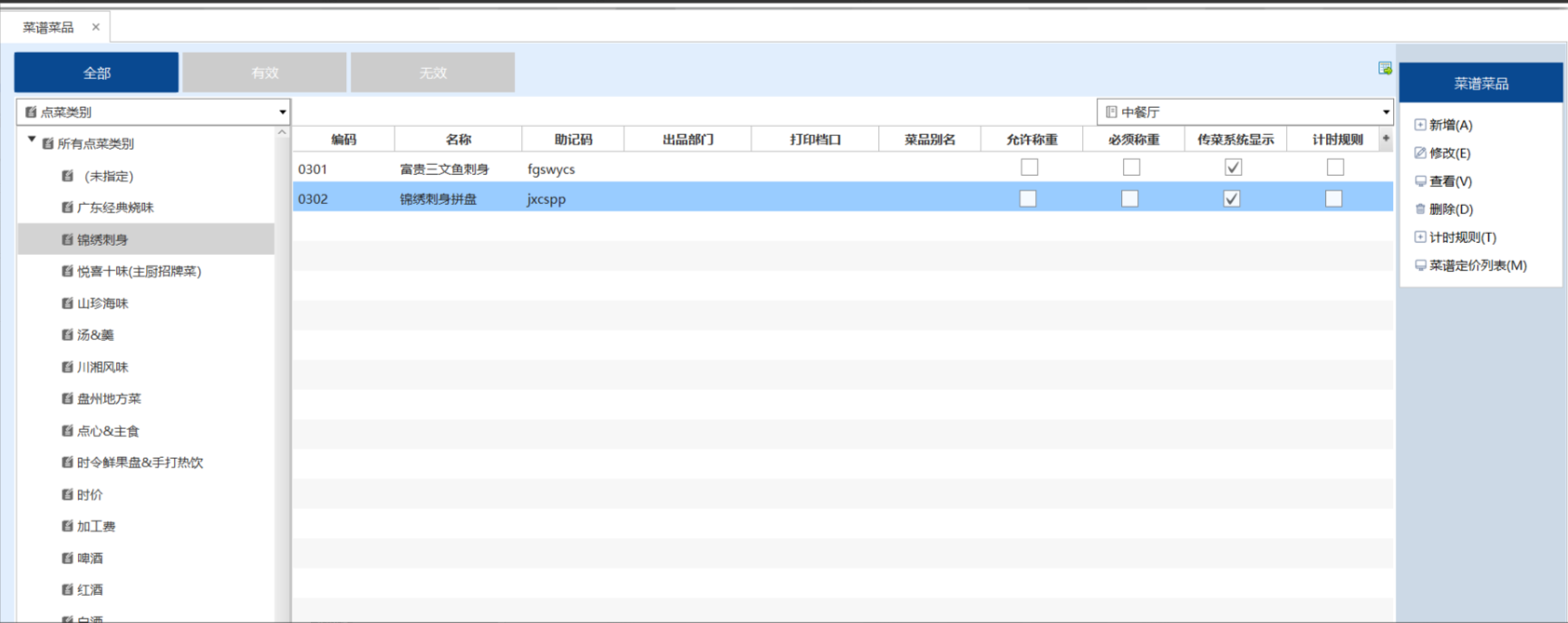The width and height of the screenshot is (1568, 623).
Task: Click the column settings icon after 计时规则 header
Action: click(x=1386, y=139)
